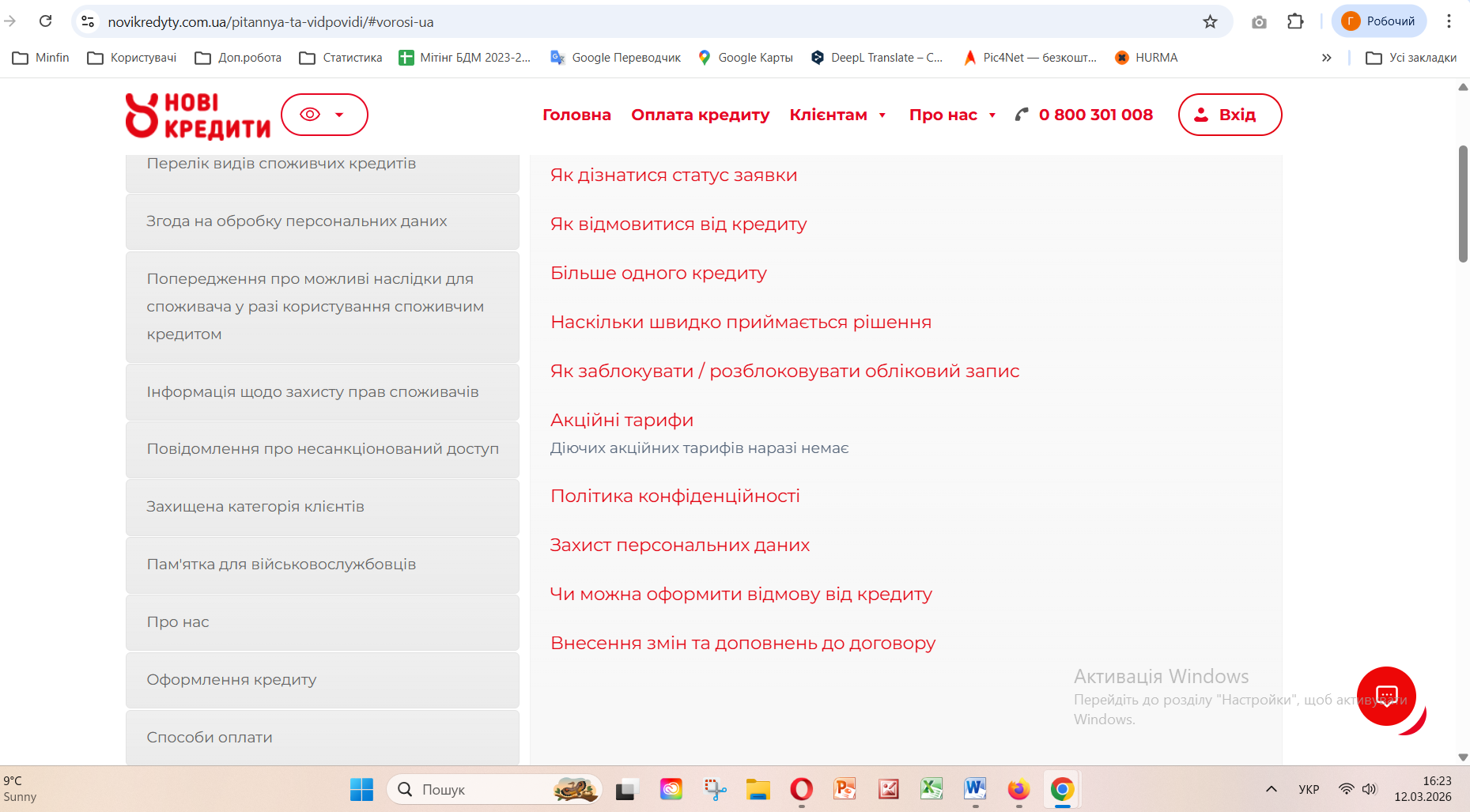The image size is (1470, 812).
Task: Open the Pic4Net bookmark
Action: (x=1030, y=58)
